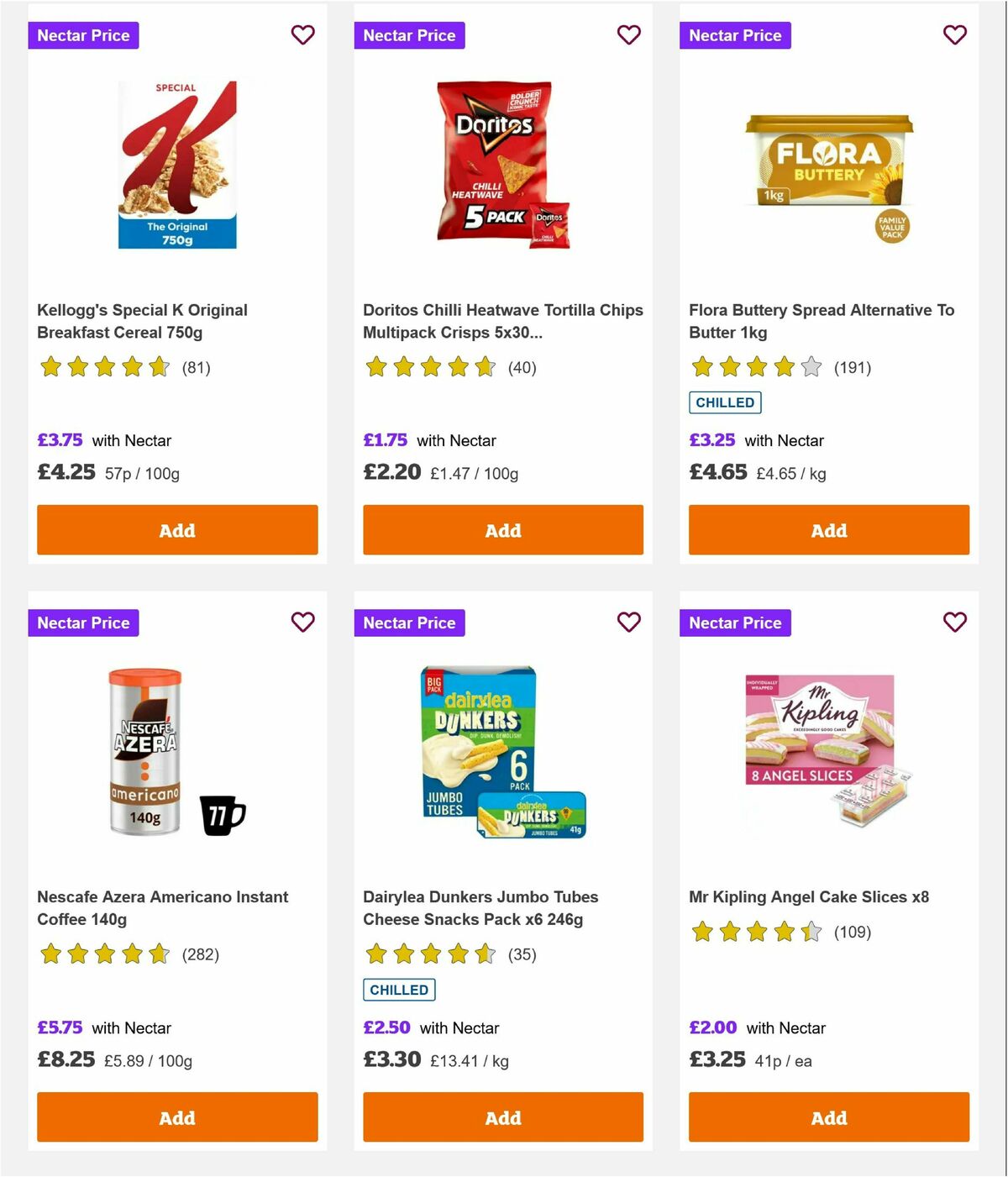
Task: Open the Kellogg's Special K product title
Action: [142, 321]
